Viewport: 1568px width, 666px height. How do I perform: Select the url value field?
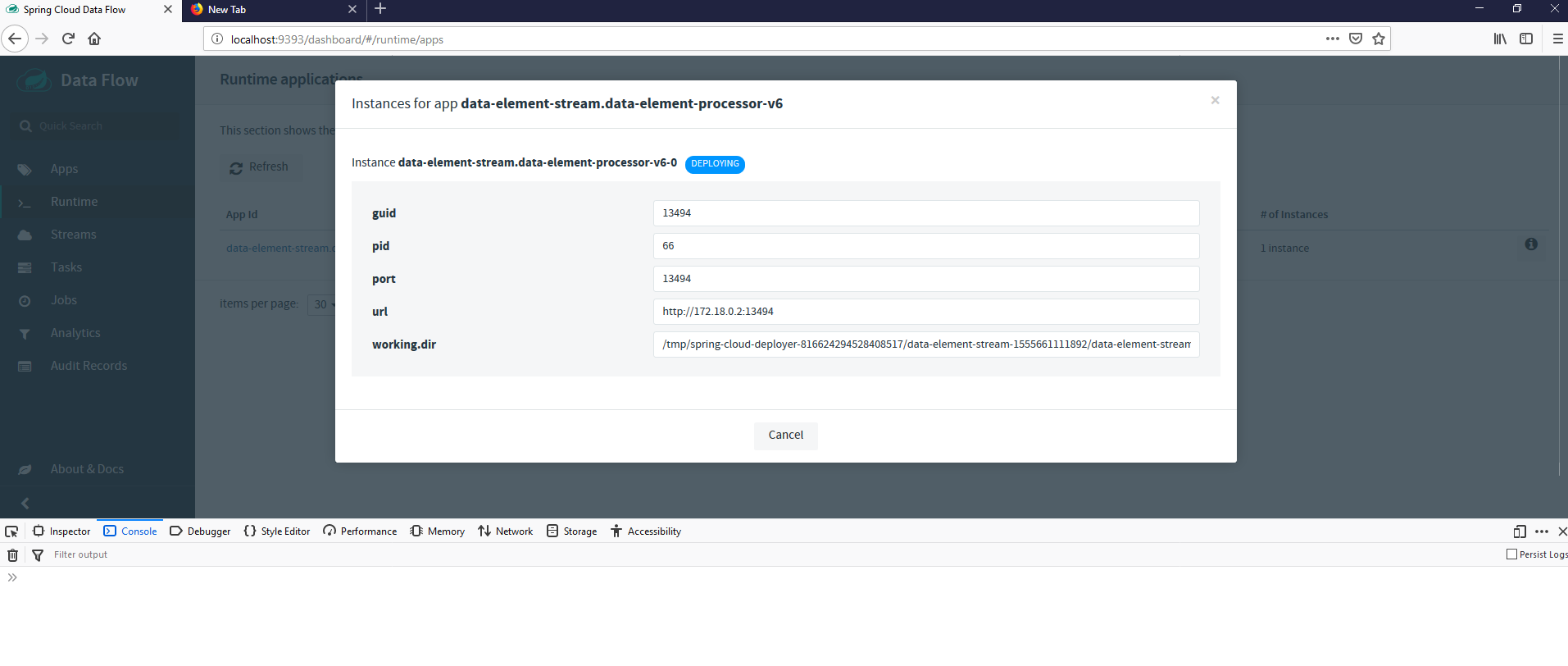tap(926, 312)
